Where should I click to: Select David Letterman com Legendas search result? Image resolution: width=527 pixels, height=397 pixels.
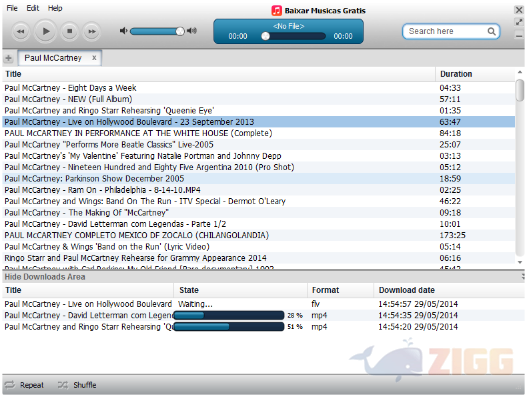click(258, 224)
